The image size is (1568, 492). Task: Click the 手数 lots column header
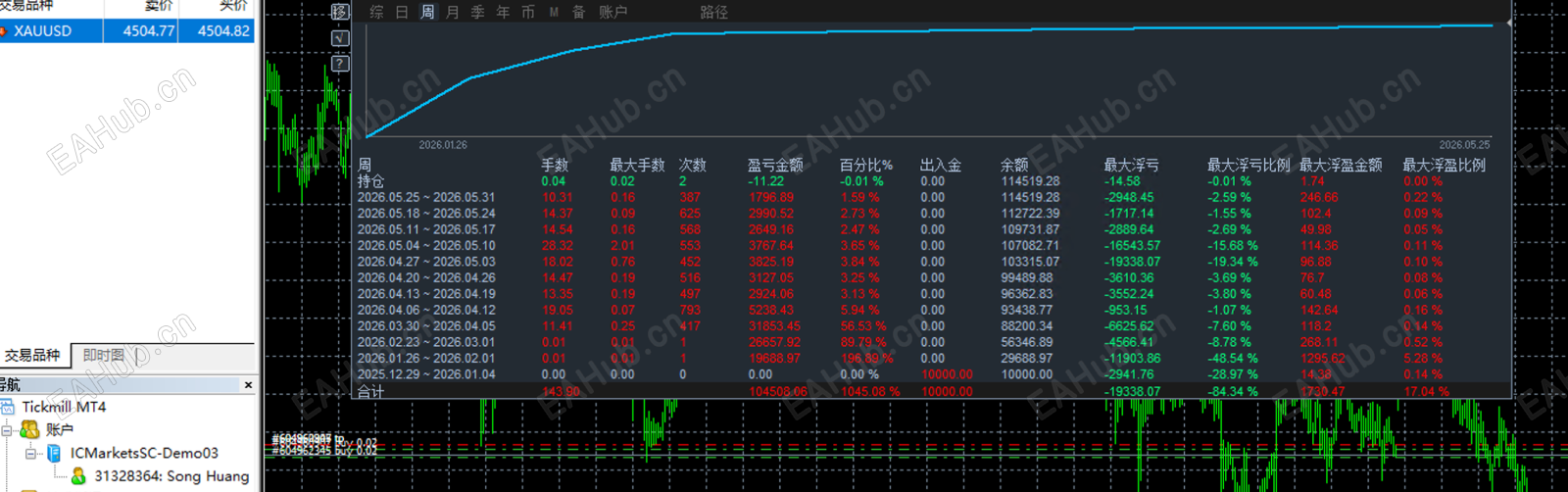pyautogui.click(x=555, y=165)
